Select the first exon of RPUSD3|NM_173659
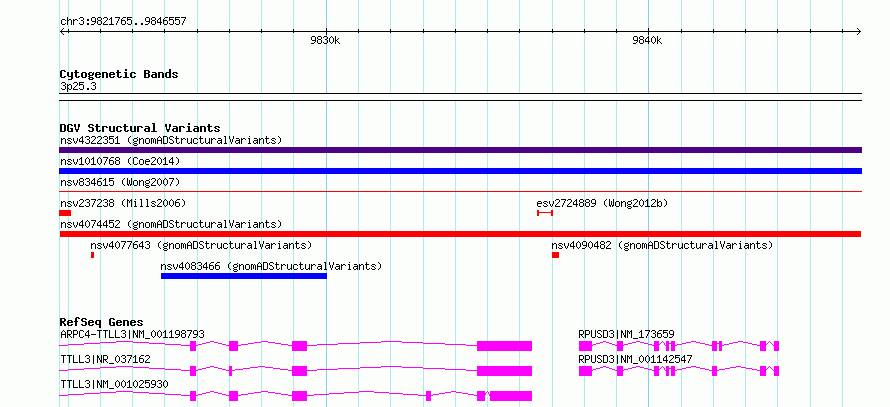 pos(586,346)
